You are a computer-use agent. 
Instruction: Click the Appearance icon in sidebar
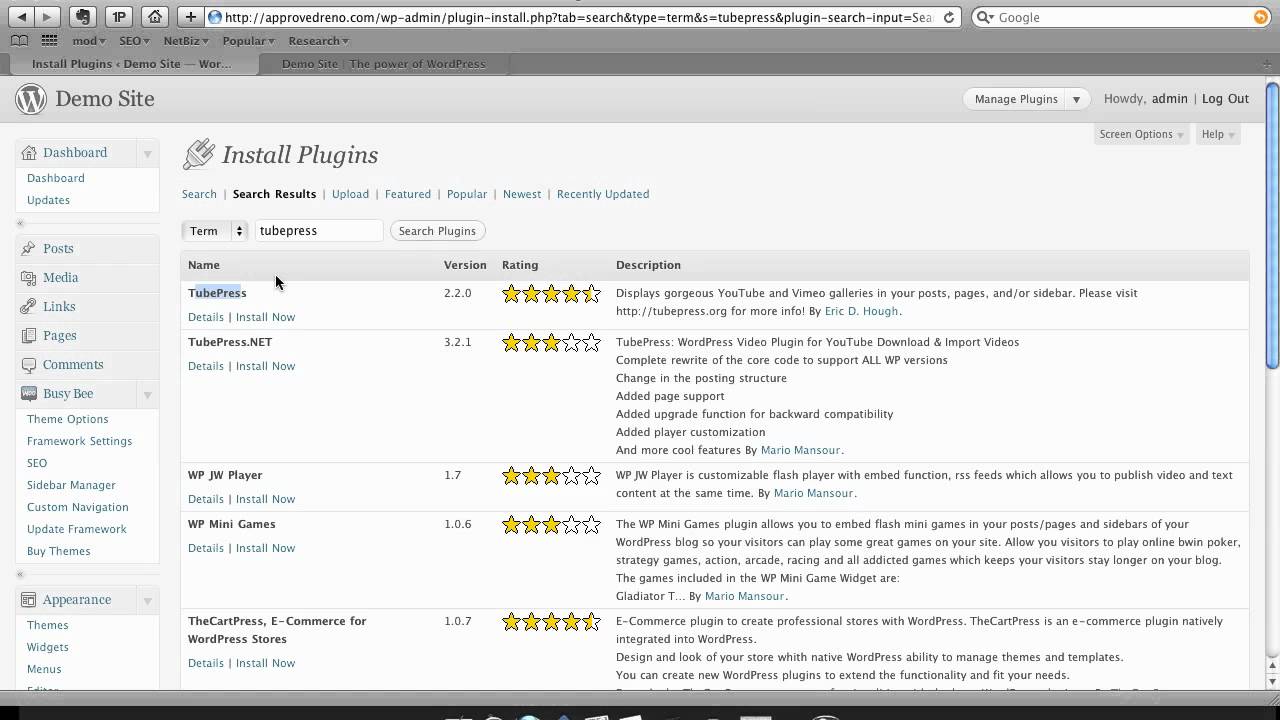29,600
